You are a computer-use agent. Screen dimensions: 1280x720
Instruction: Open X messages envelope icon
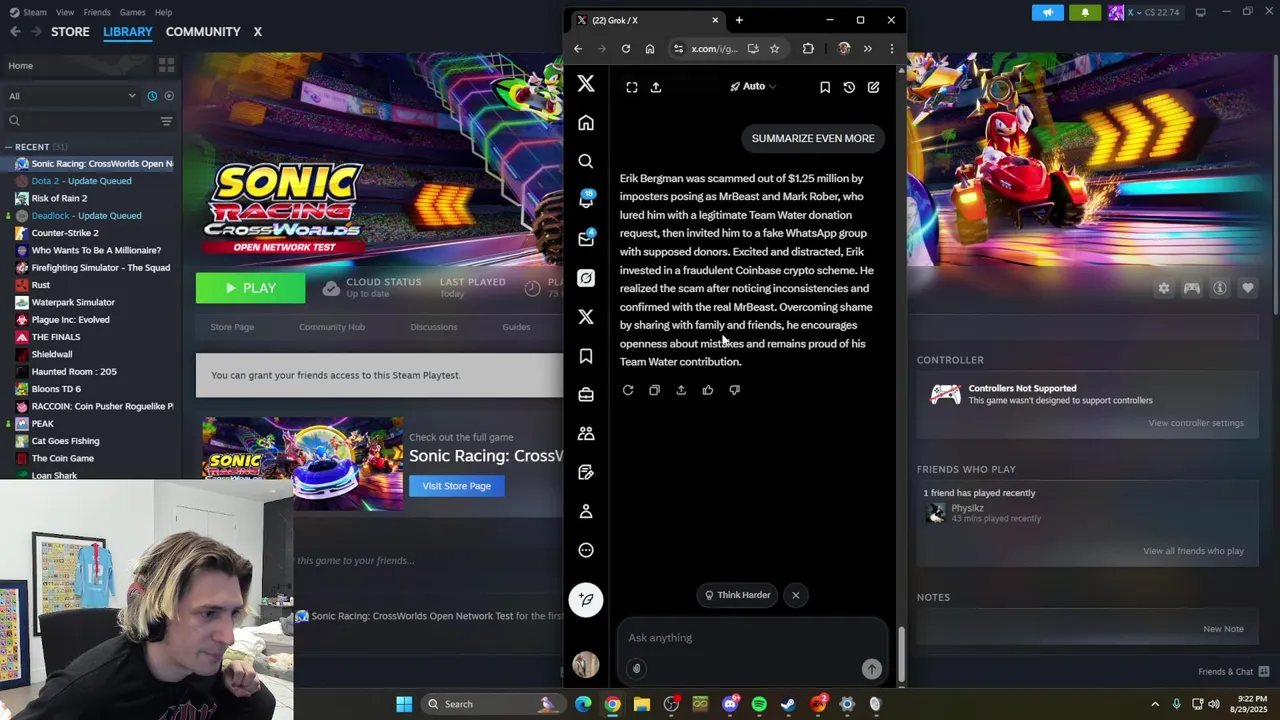click(586, 239)
